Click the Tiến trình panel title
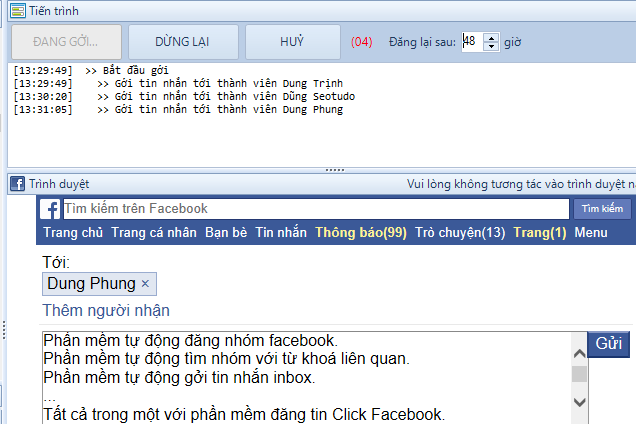The width and height of the screenshot is (636, 424). click(x=54, y=11)
